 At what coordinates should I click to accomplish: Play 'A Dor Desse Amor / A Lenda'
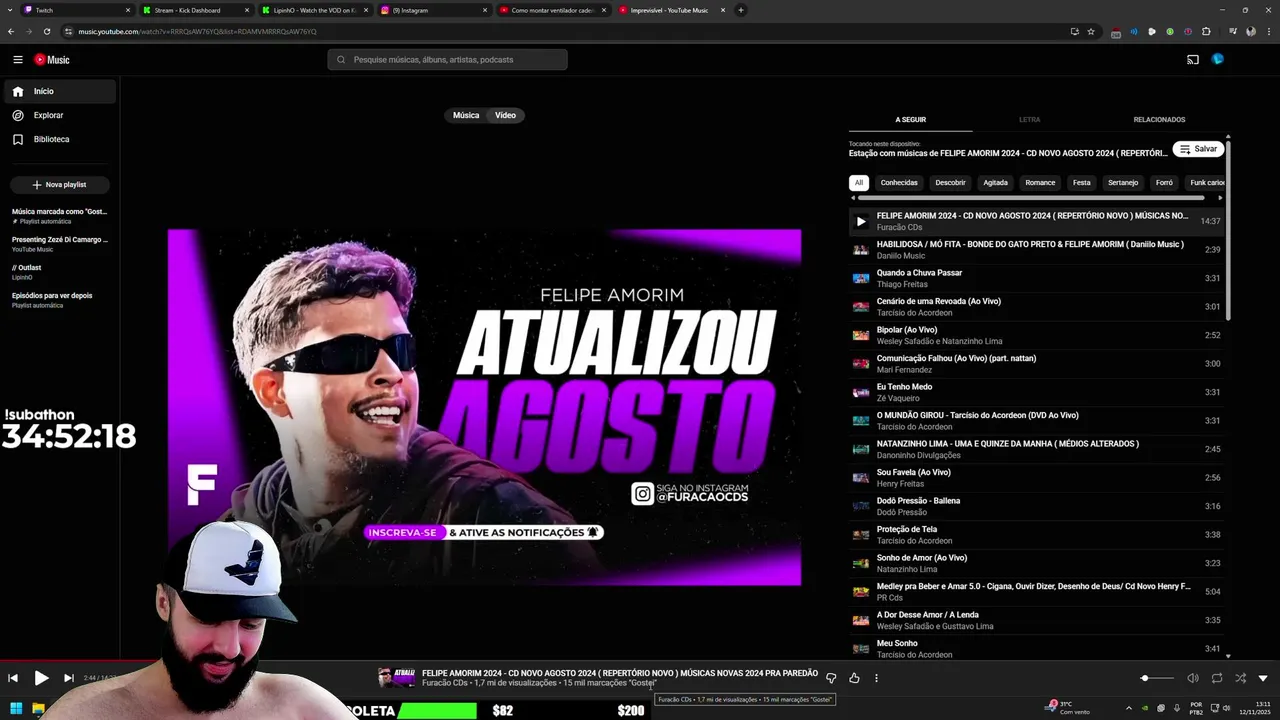pos(1036,620)
